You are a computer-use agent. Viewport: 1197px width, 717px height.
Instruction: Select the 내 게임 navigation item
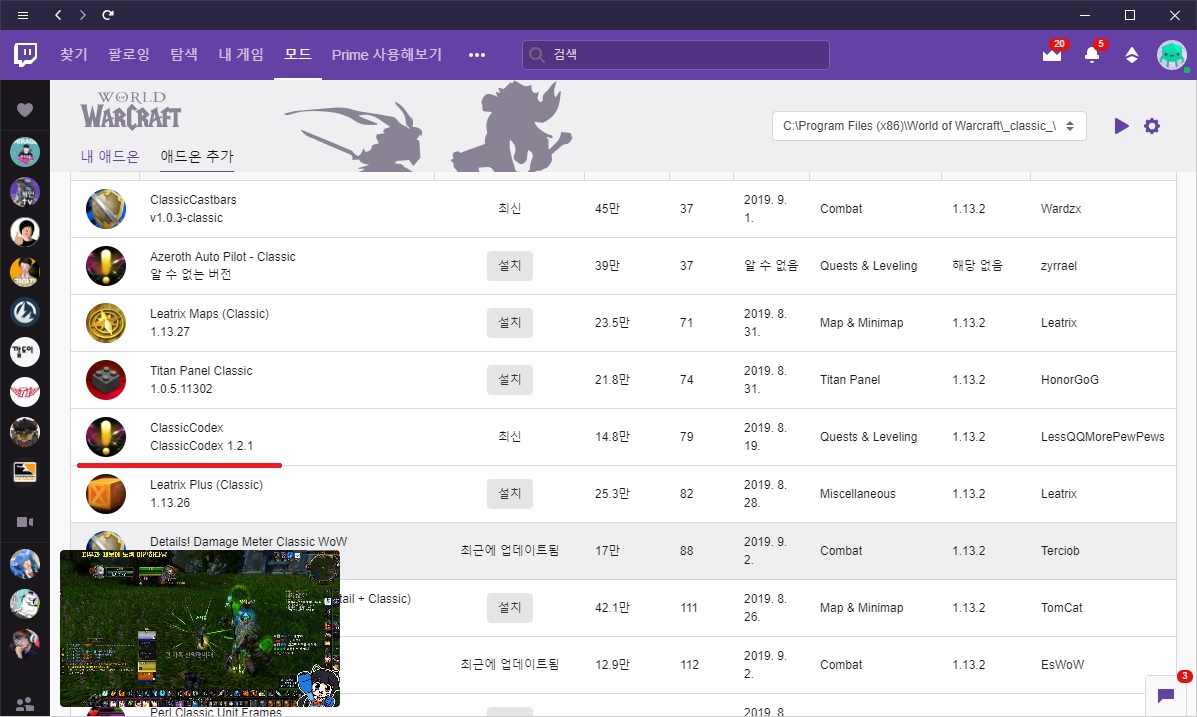point(240,55)
